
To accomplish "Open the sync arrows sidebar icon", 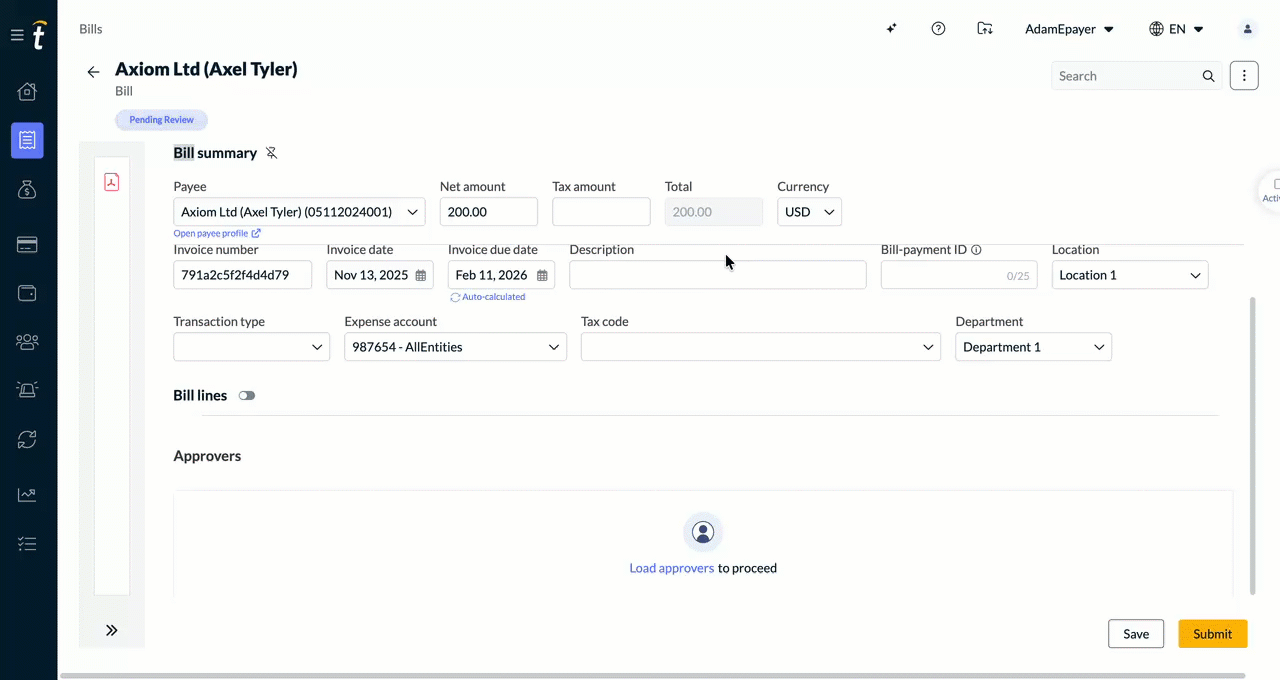I will [27, 439].
